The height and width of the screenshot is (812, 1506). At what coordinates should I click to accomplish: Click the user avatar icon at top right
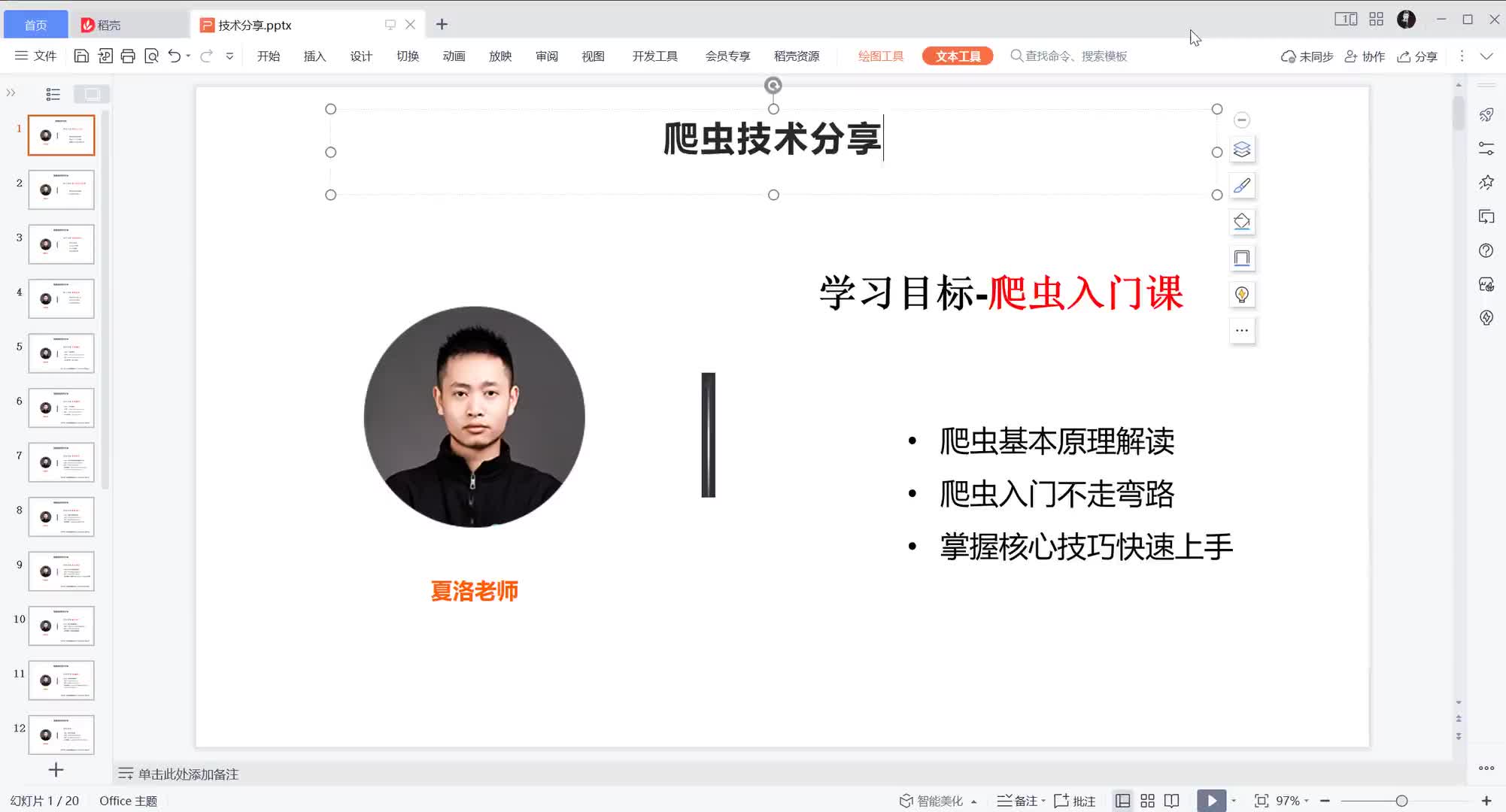[1406, 20]
